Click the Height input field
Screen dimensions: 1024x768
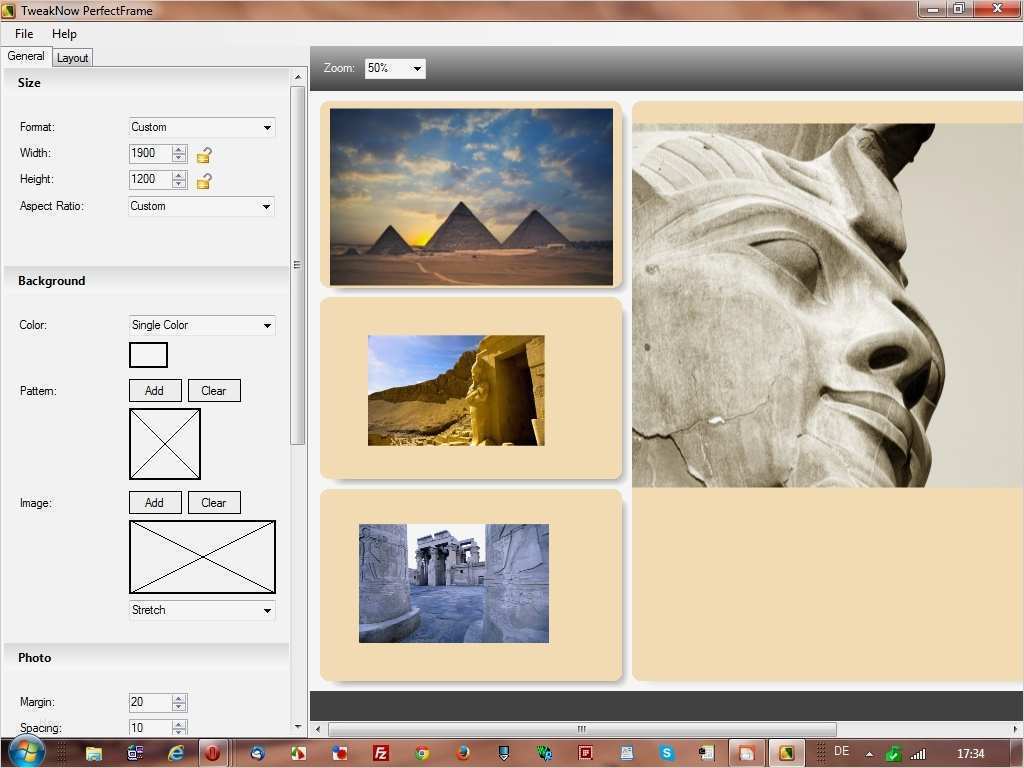pos(150,180)
